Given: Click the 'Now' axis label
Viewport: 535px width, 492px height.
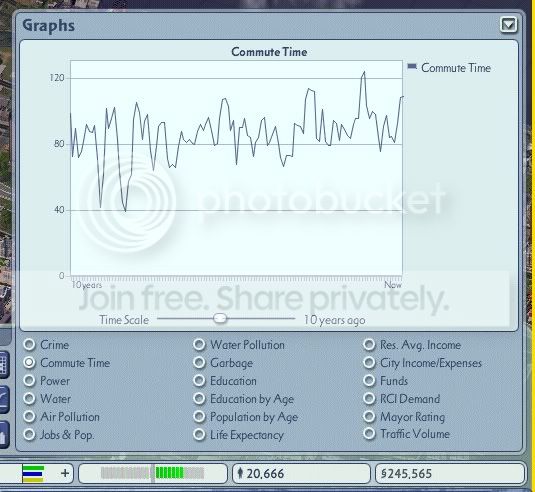Looking at the screenshot, I should (393, 285).
